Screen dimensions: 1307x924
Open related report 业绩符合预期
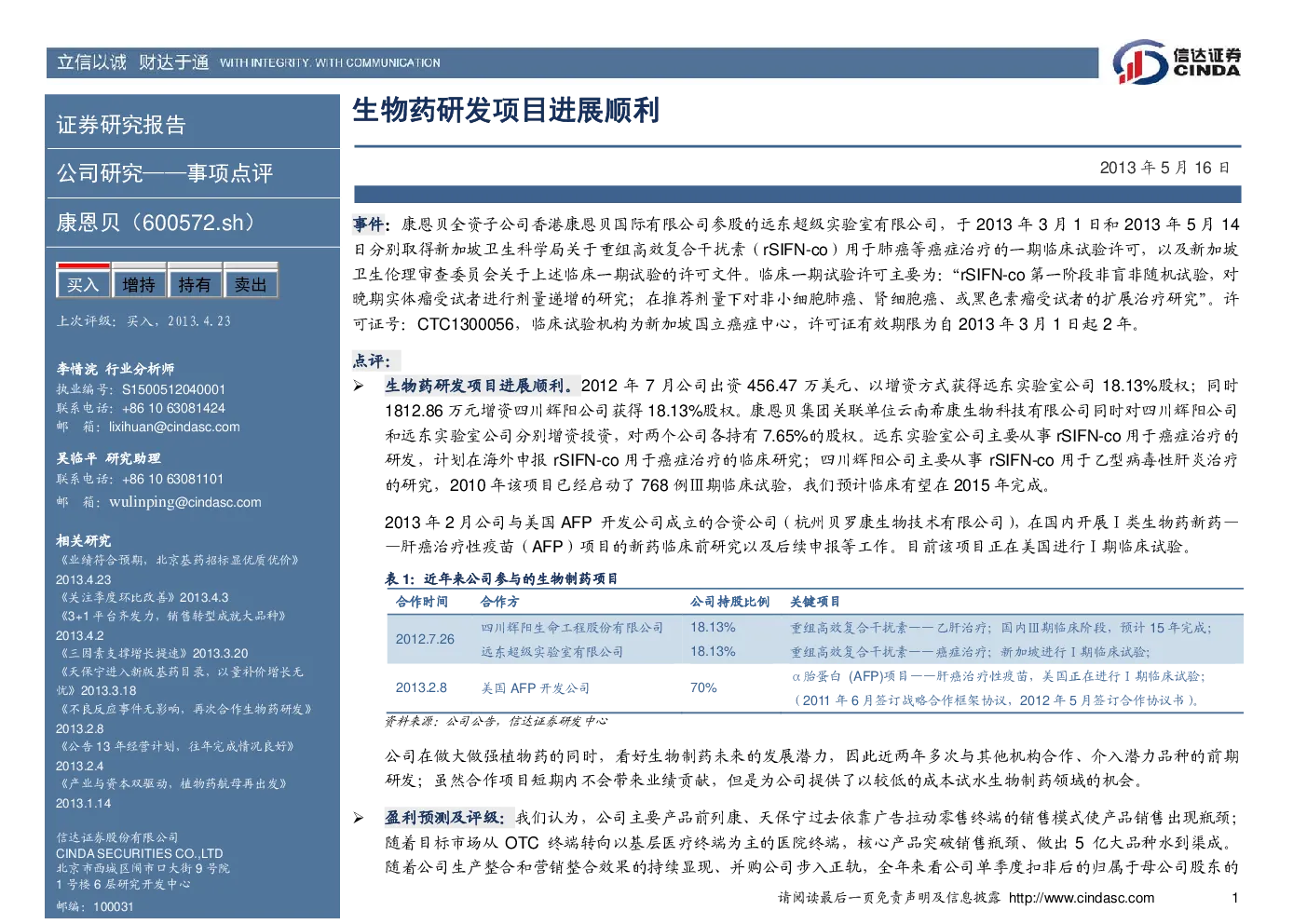coord(178,560)
